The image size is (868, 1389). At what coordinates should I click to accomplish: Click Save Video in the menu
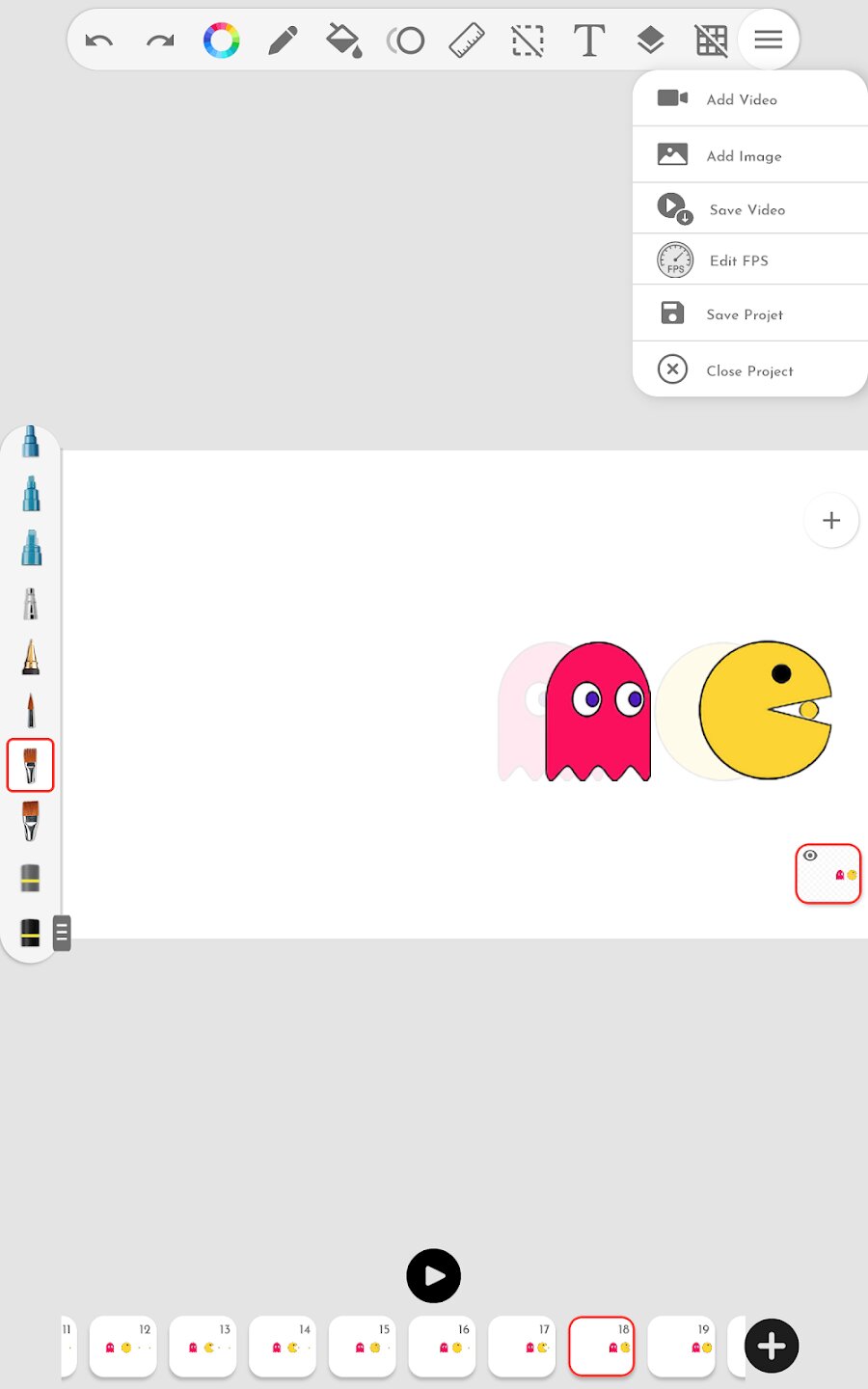pyautogui.click(x=750, y=209)
